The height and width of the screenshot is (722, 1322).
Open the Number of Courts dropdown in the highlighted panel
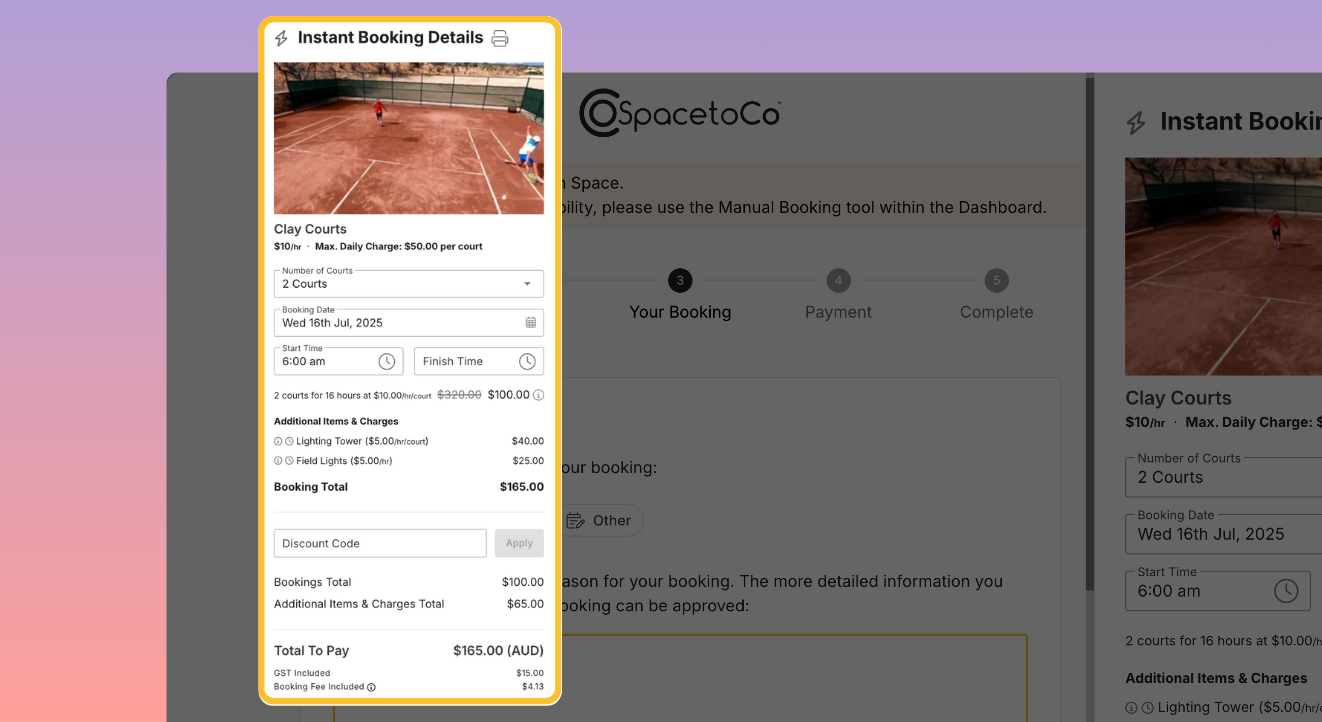(x=409, y=284)
